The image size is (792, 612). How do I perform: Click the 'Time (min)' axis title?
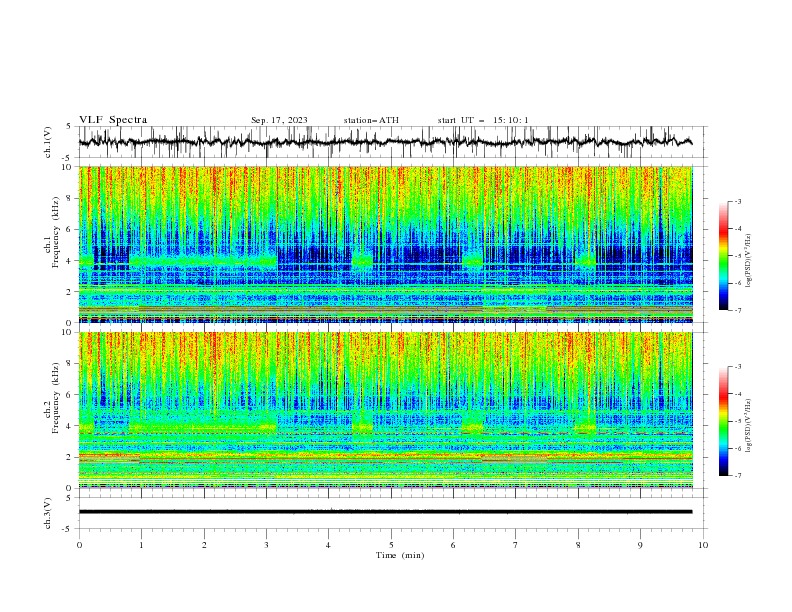[x=400, y=555]
